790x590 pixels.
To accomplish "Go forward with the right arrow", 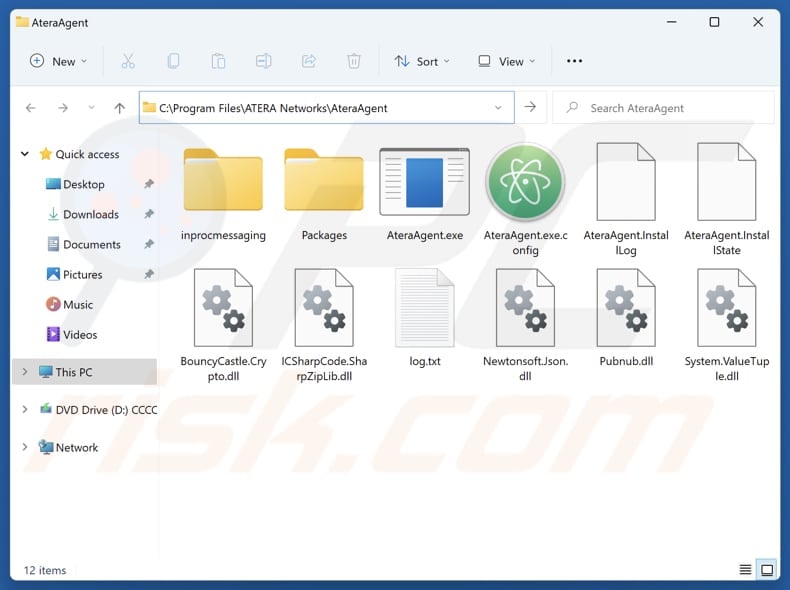I will [62, 108].
